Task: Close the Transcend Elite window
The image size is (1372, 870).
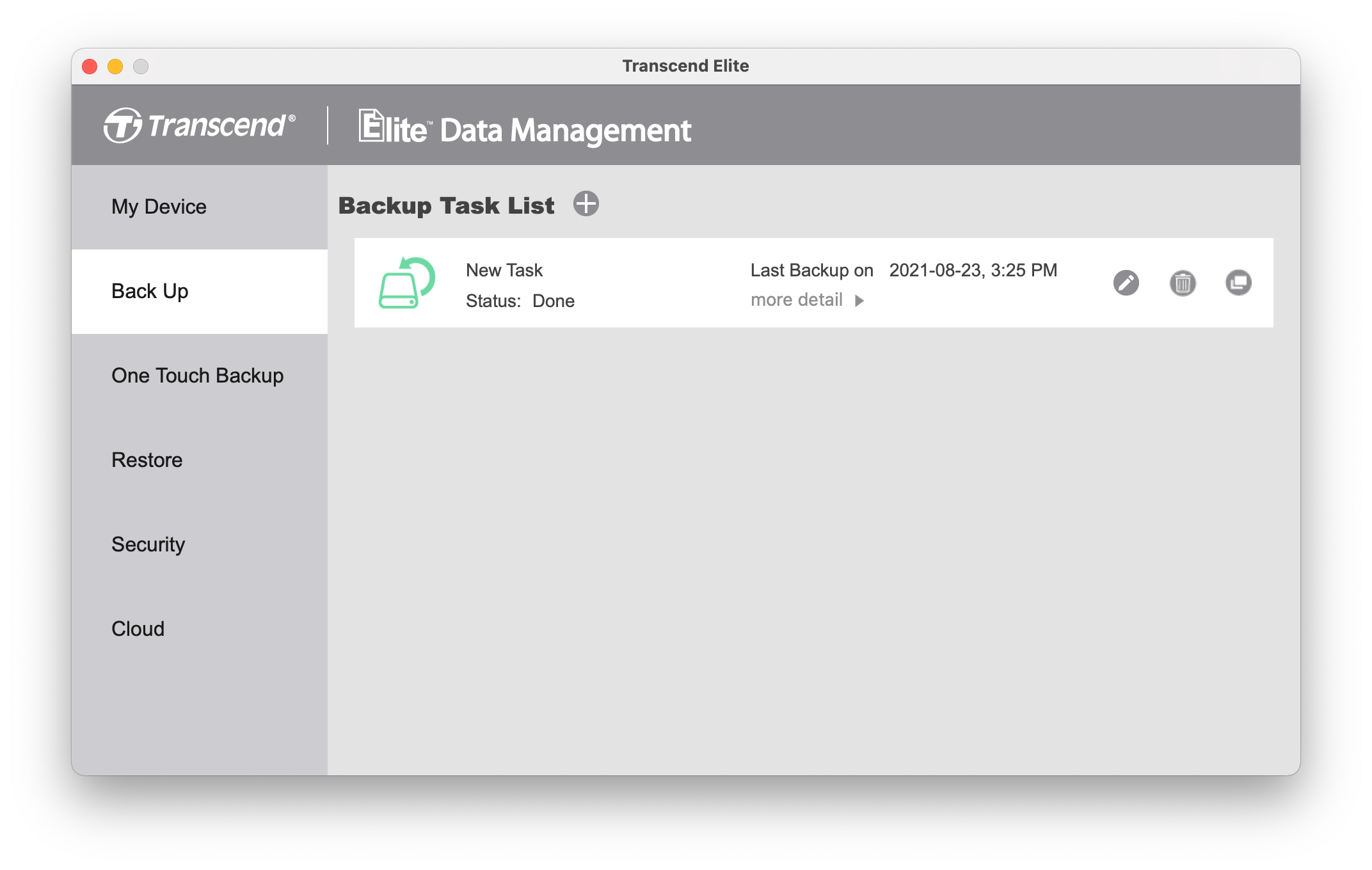Action: point(90,67)
